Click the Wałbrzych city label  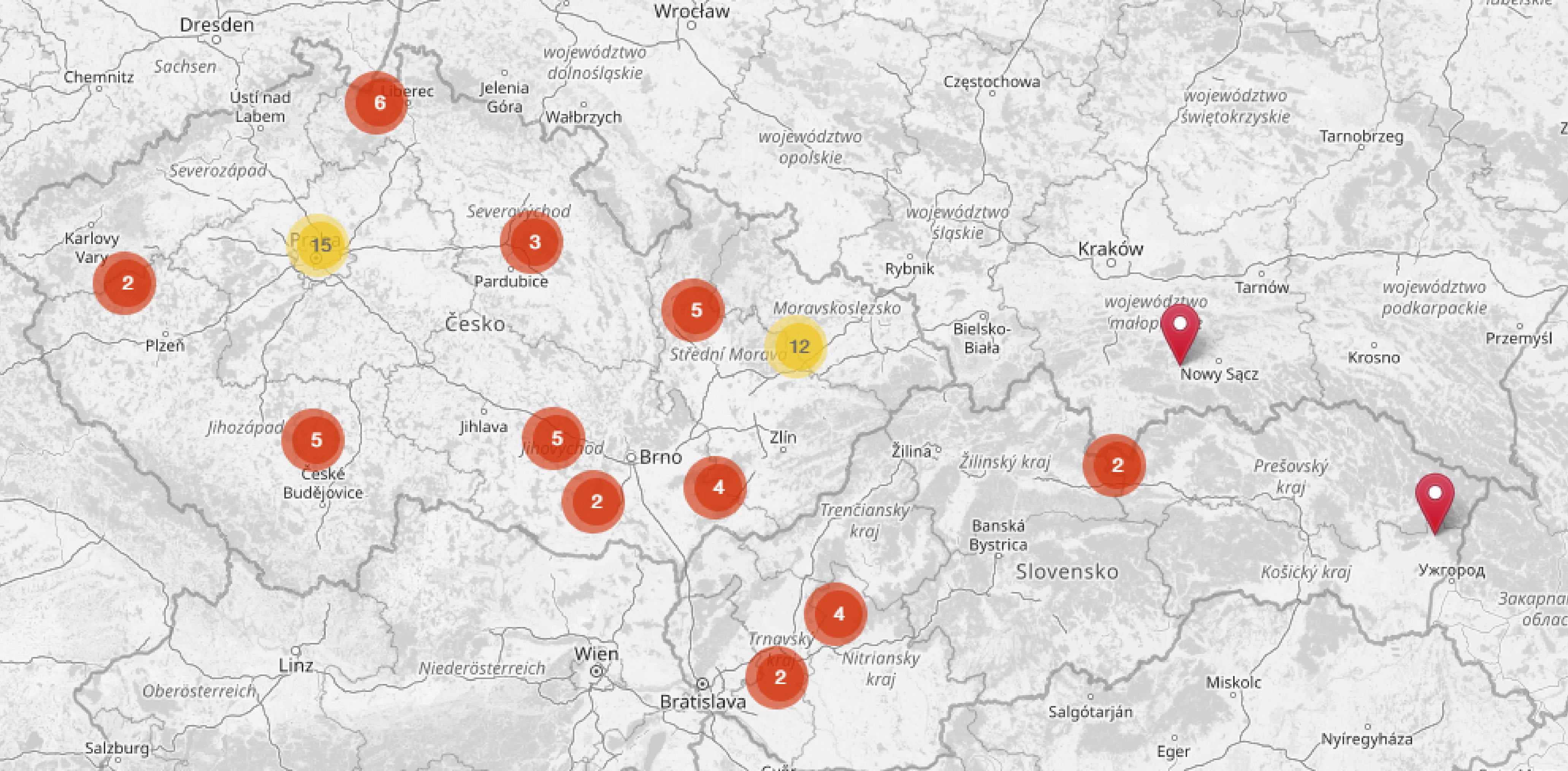coord(584,117)
